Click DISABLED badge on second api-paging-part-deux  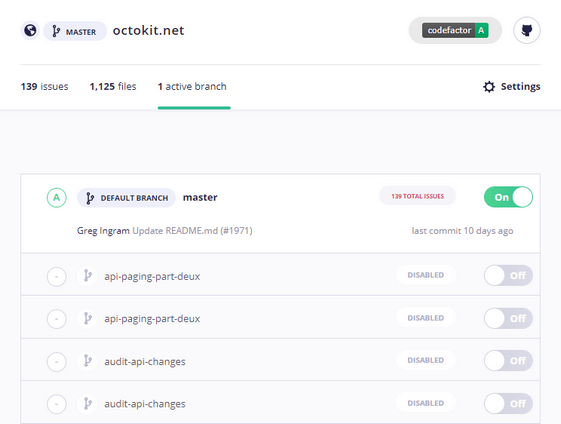(x=426, y=318)
